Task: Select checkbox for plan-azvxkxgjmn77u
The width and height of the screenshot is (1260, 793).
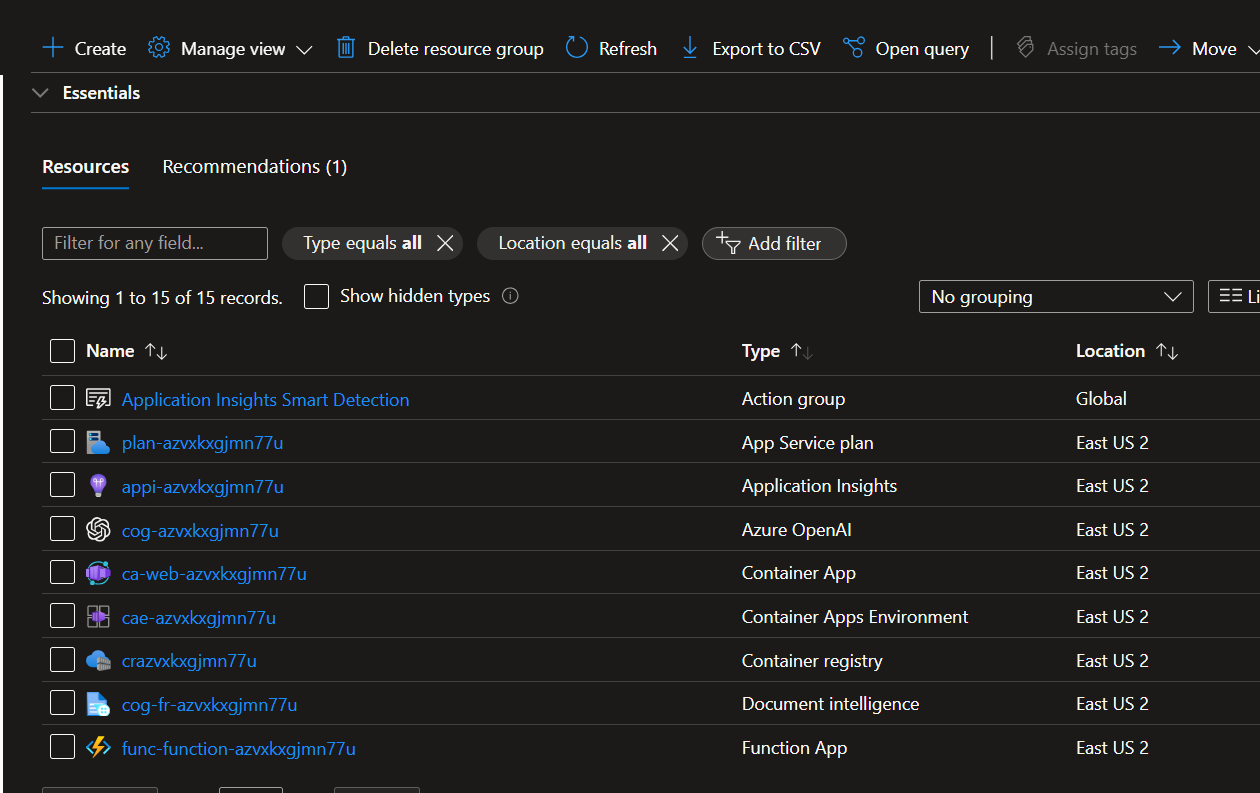Action: pos(62,442)
